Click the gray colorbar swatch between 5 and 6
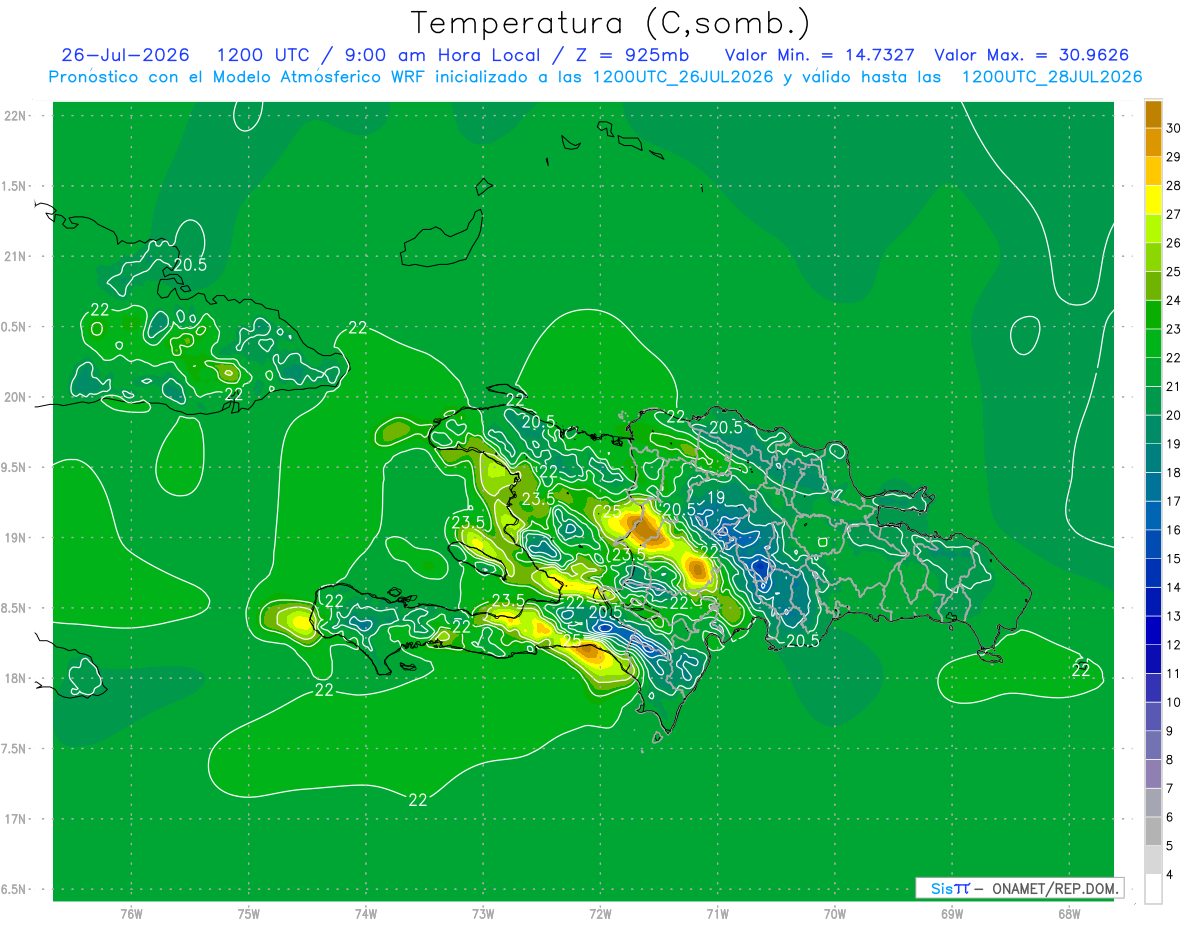This screenshot has width=1200, height=927. [x=1153, y=832]
